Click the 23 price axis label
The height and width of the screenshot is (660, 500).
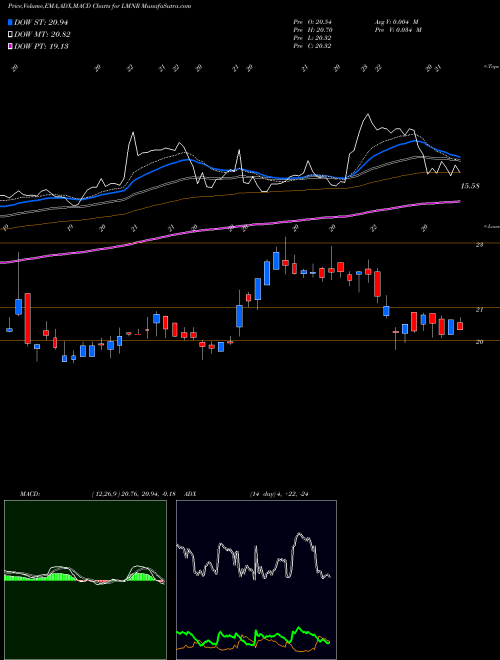[x=479, y=245]
